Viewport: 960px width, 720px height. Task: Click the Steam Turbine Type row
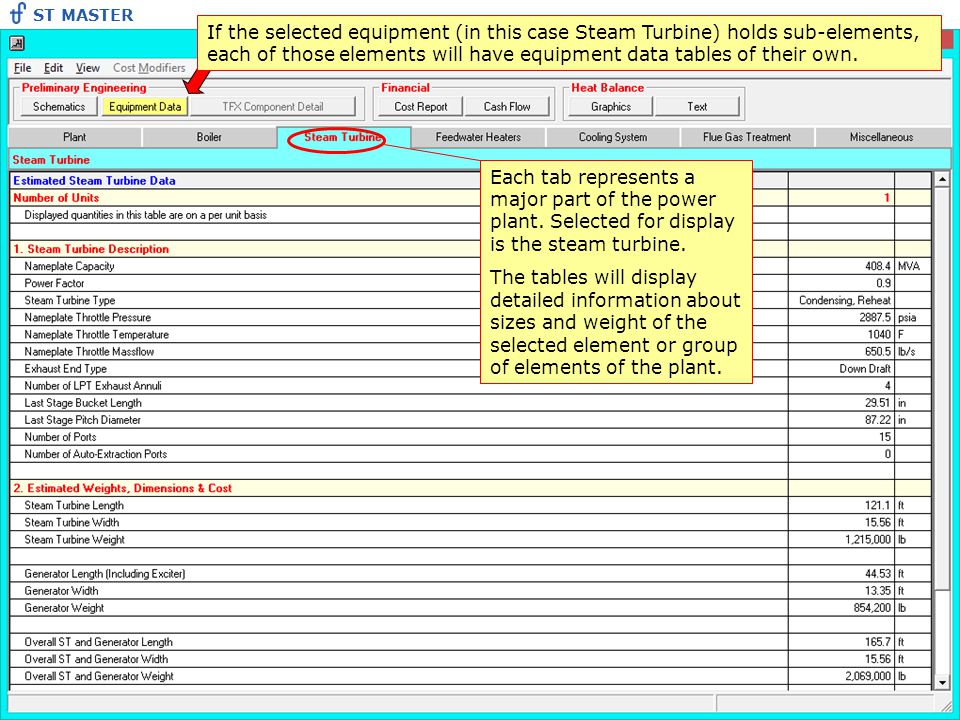470,301
